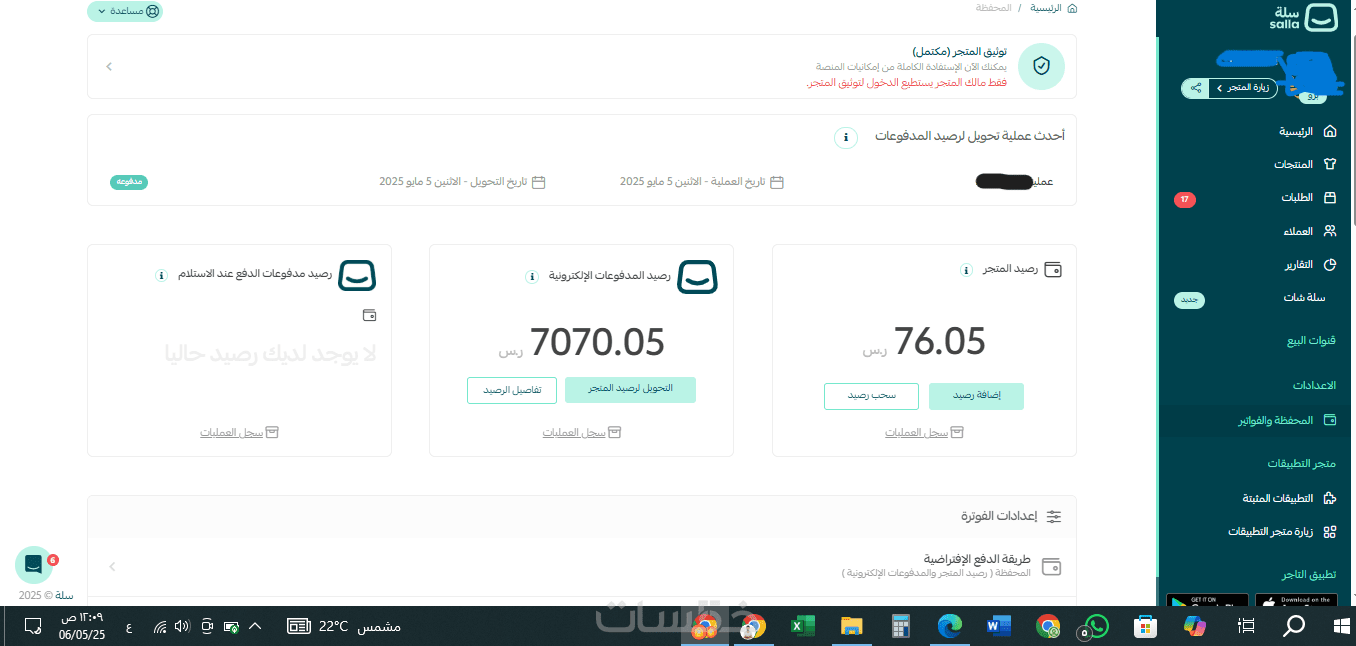Click the Salla logo in the sidebar

click(x=1303, y=18)
